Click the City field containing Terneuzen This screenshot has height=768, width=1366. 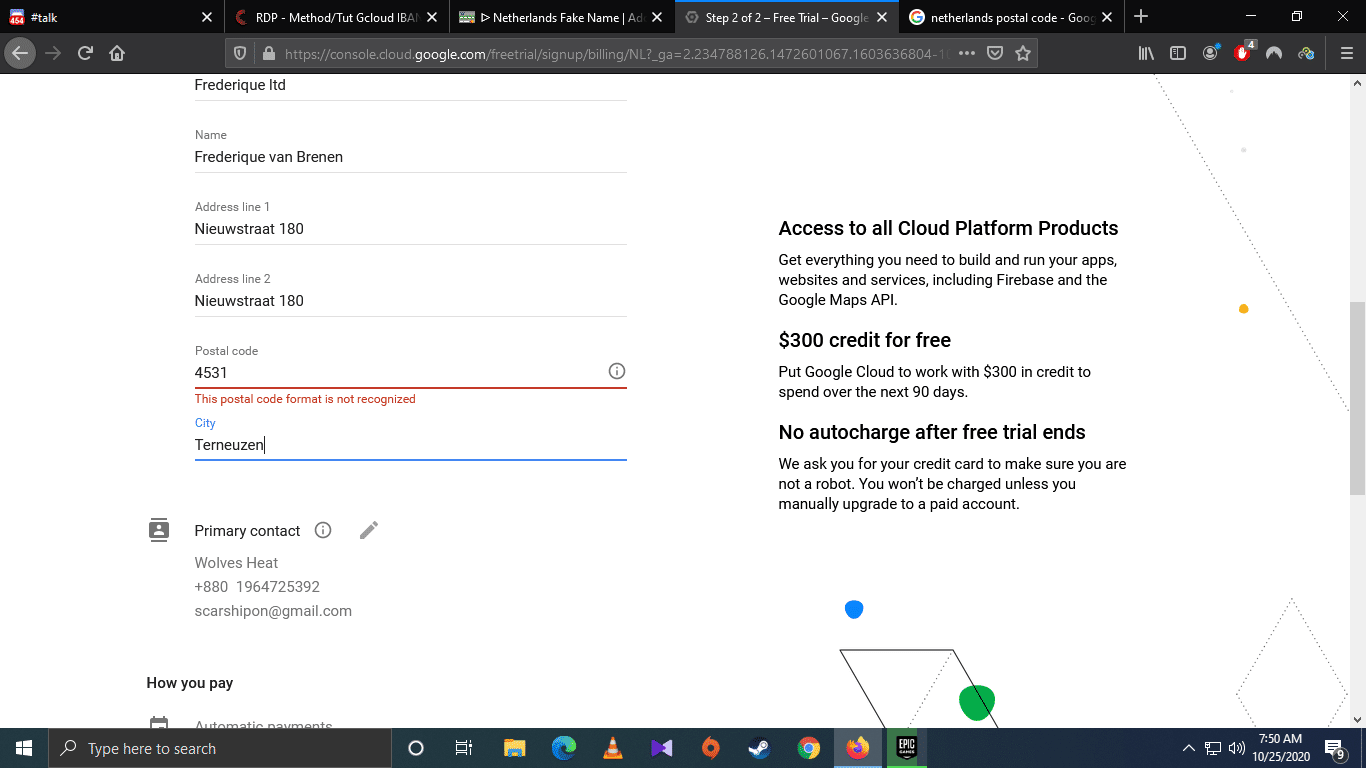point(410,445)
